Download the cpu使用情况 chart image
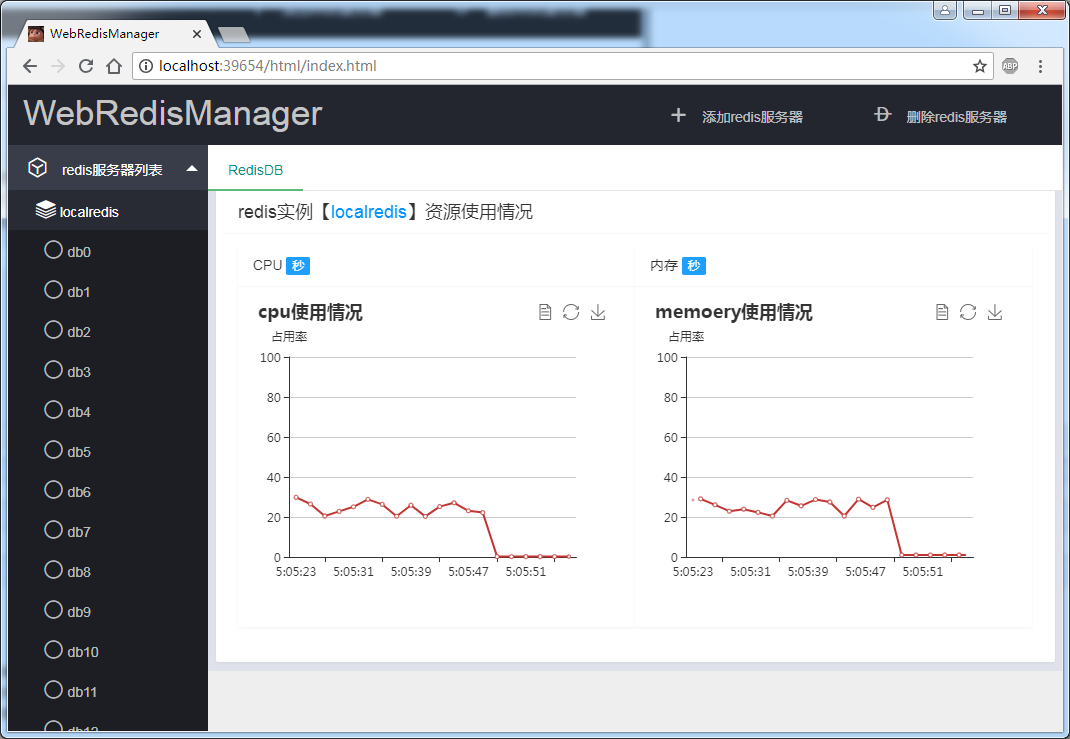Screen dimensions: 1070x739 point(598,312)
